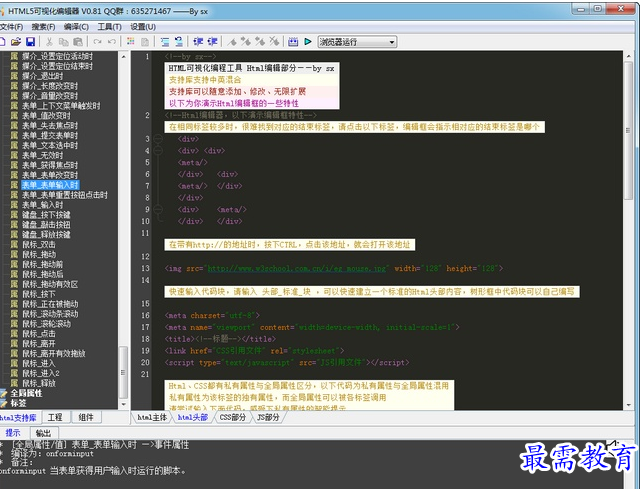644x489 pixels.
Task: Select tree item 鼠标_拖动有效区
Action: tap(50, 284)
